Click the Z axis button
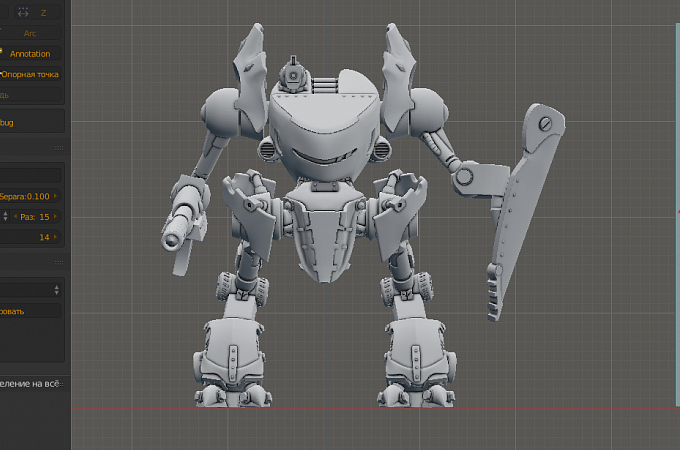This screenshot has height=450, width=680. (37, 13)
